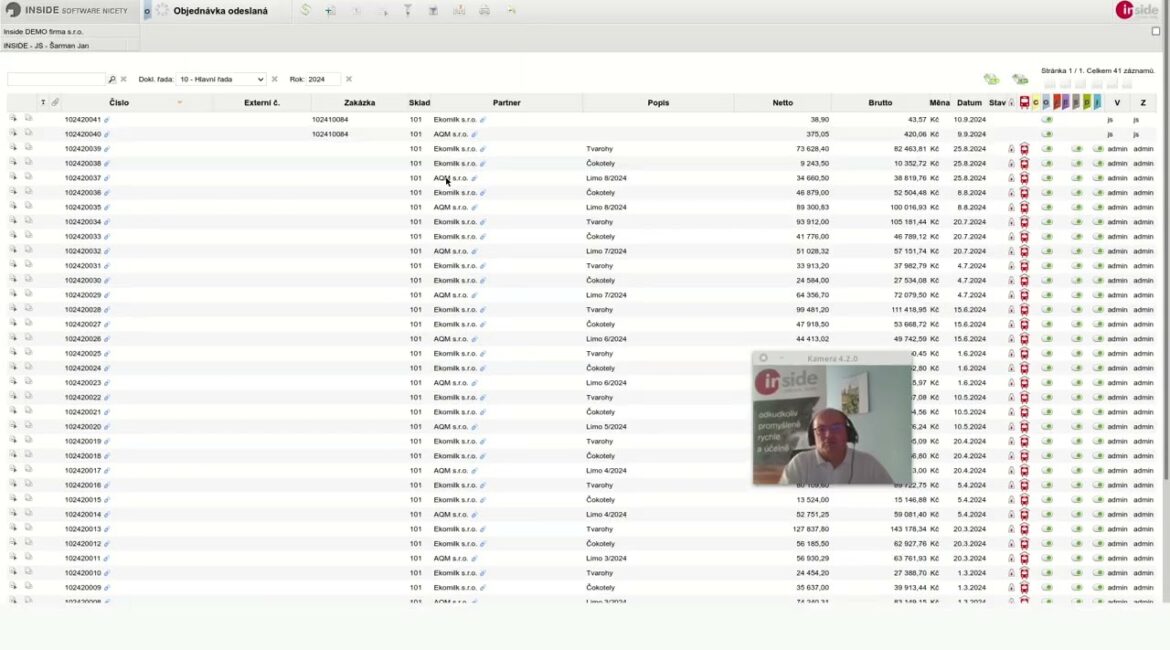Click the green dollar sign toolbar icon
This screenshot has width=1170, height=650.
click(x=305, y=10)
